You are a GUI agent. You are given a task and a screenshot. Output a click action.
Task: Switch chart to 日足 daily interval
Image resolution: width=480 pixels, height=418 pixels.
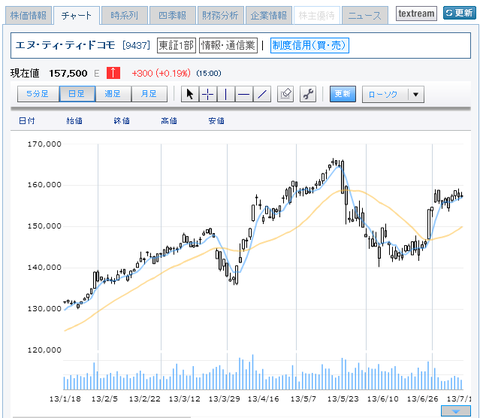(x=77, y=94)
